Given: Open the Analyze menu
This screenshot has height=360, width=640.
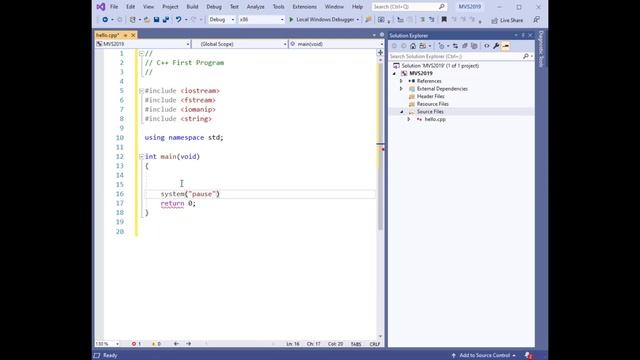Looking at the screenshot, I should (x=256, y=7).
